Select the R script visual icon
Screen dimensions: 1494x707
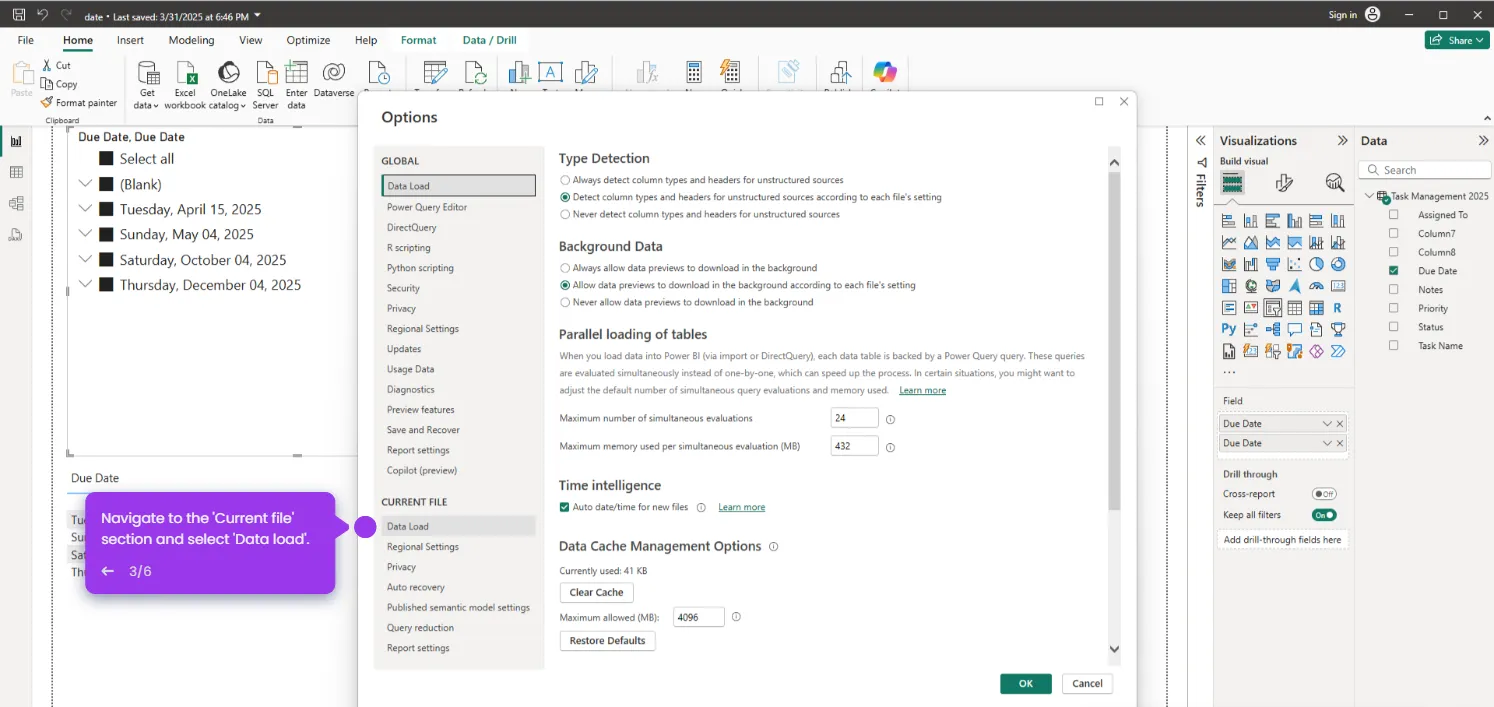tap(1338, 308)
